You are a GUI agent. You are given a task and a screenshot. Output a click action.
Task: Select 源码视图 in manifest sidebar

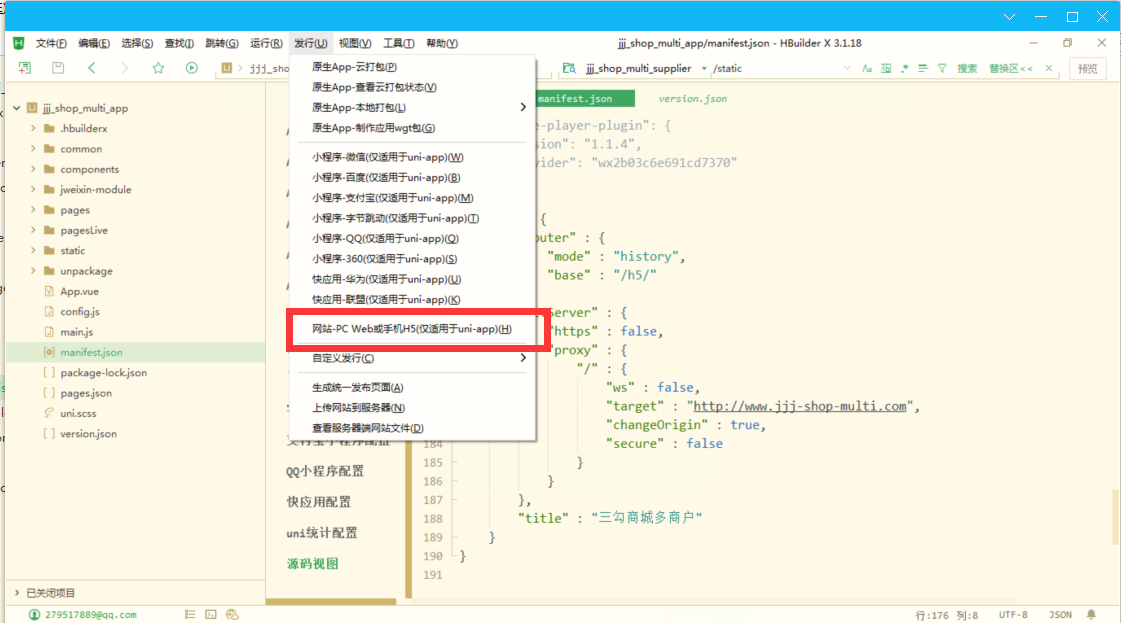tap(312, 564)
